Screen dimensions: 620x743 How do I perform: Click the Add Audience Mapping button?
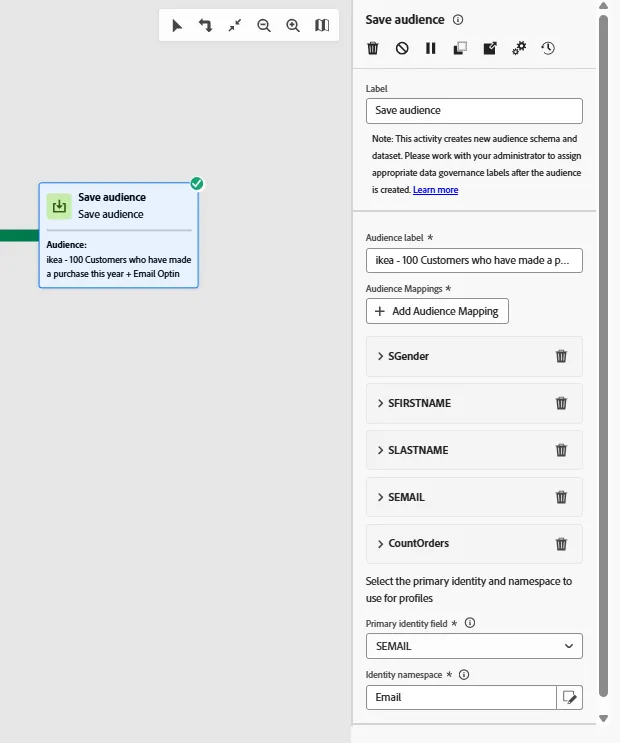437,311
